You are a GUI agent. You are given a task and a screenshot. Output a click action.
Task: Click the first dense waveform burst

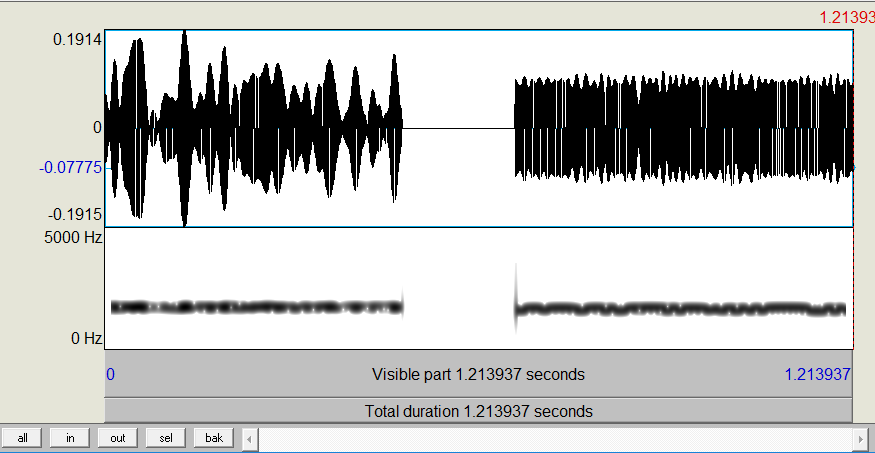[254, 128]
